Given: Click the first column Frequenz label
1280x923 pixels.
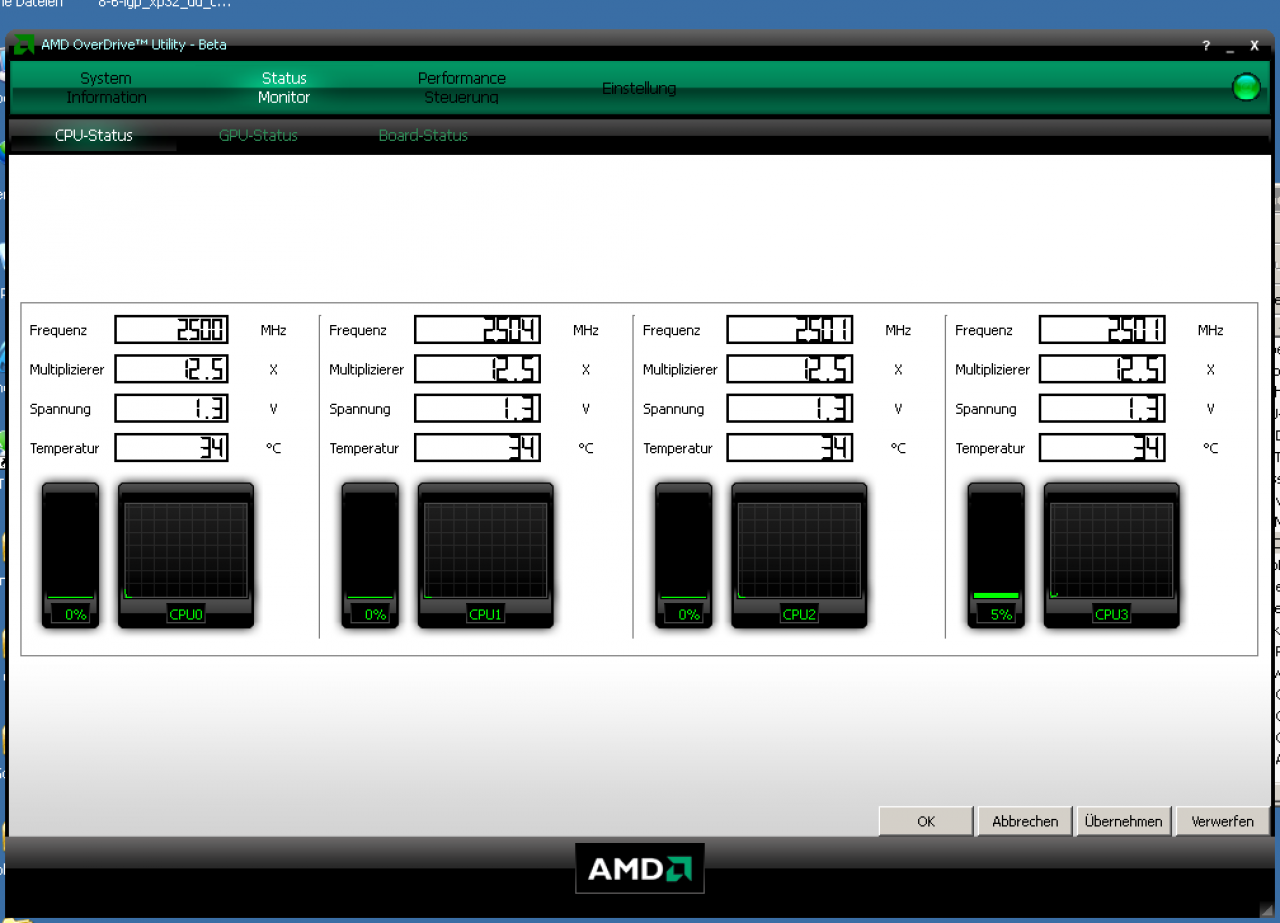Looking at the screenshot, I should click(58, 330).
